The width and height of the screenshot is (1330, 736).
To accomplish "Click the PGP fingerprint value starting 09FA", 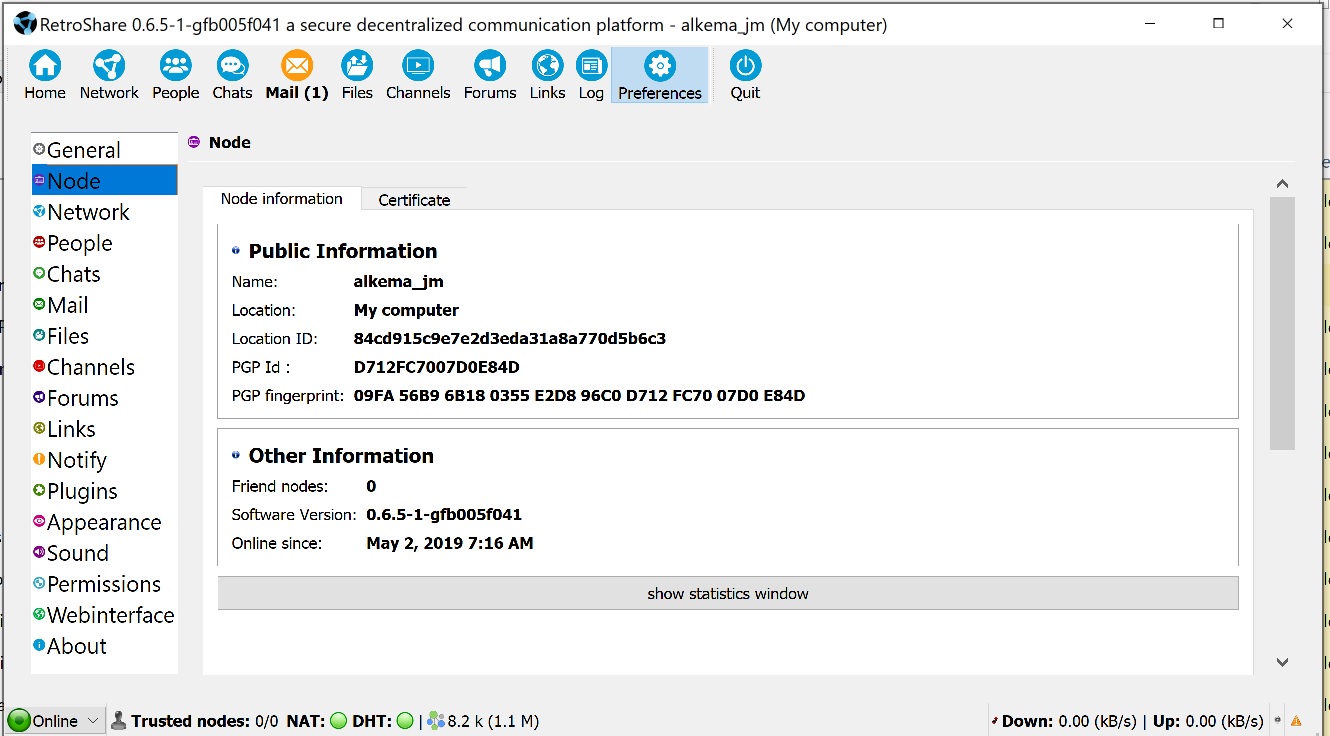I will [x=579, y=395].
